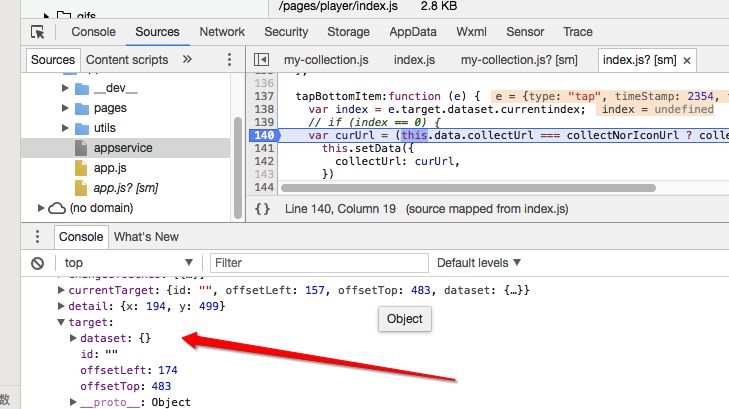Expand the __proto__ Object entry

(73, 402)
